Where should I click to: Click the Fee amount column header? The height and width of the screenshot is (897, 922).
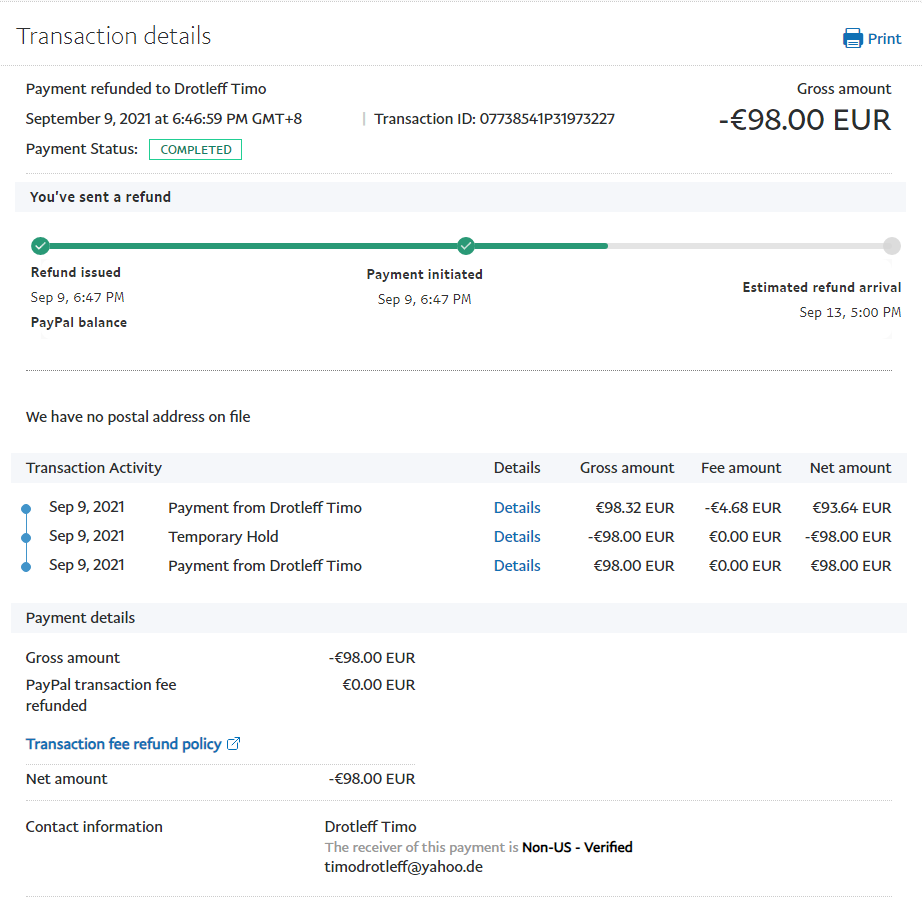pos(741,468)
